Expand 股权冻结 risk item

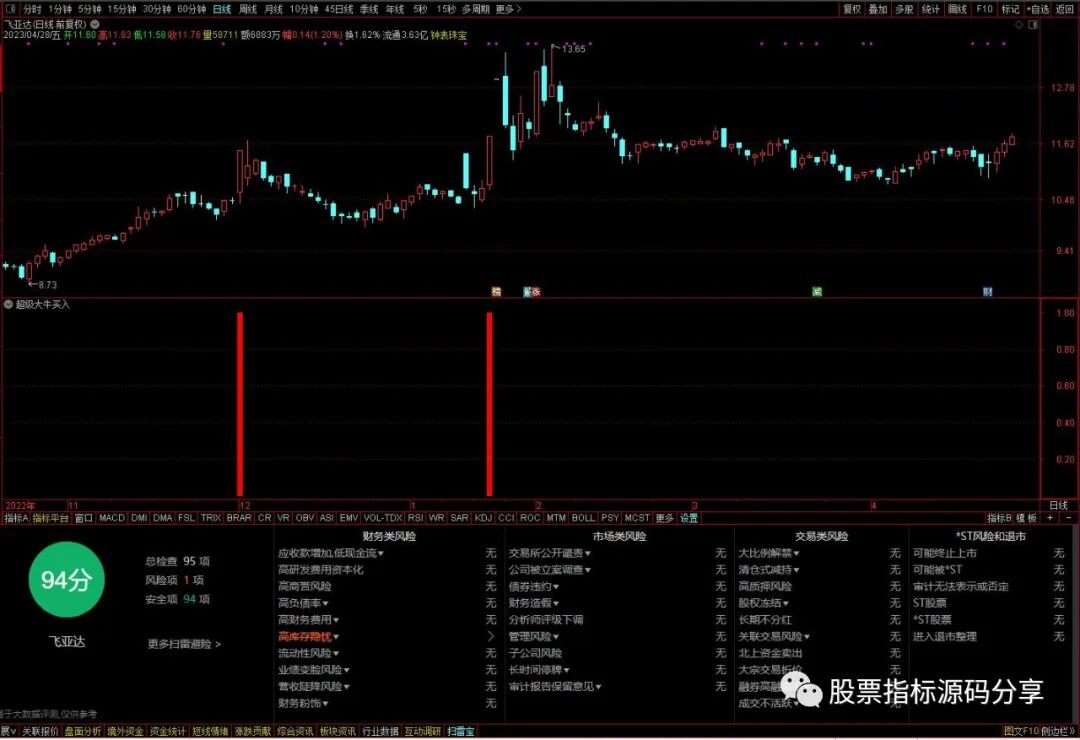[x=763, y=603]
